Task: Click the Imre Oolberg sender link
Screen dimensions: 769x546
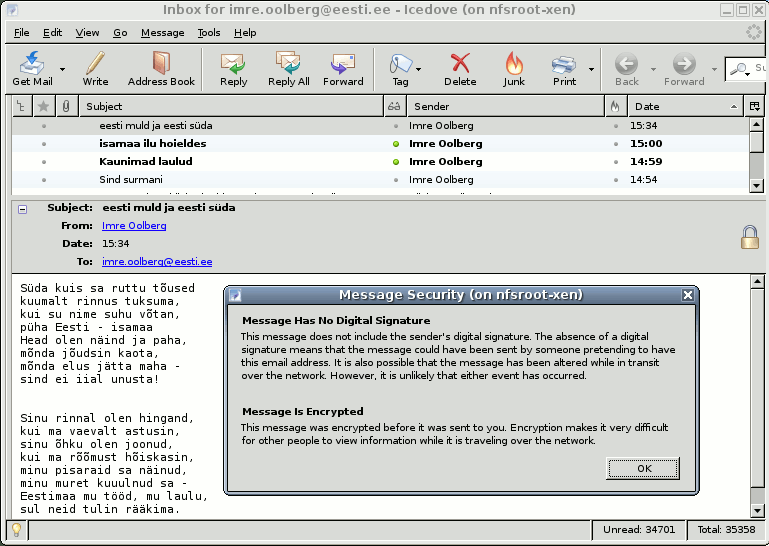Action: click(134, 226)
